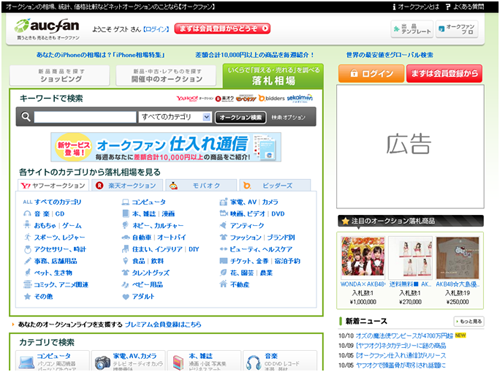This screenshot has height=372, width=500.
Task: Click the pen icon beside 事務、店舗用品
Action: (27, 261)
